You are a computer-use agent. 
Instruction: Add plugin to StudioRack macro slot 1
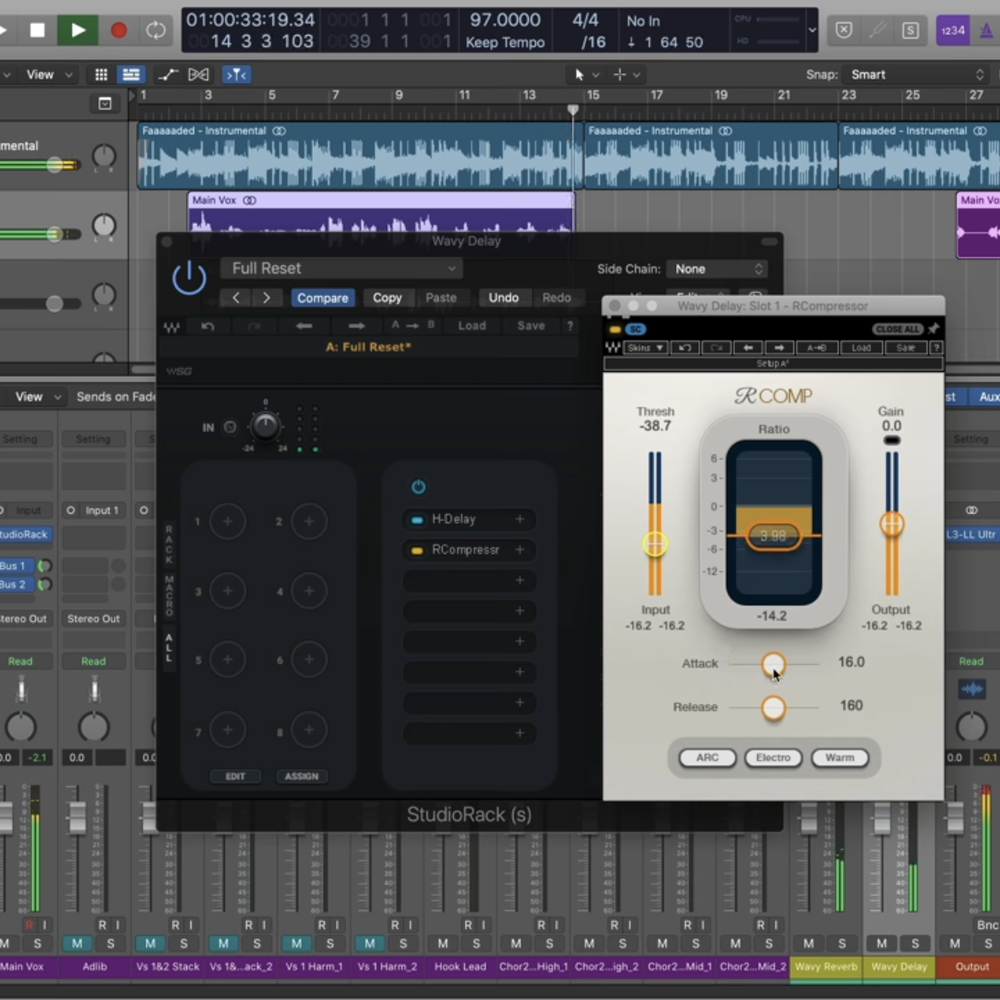[228, 521]
